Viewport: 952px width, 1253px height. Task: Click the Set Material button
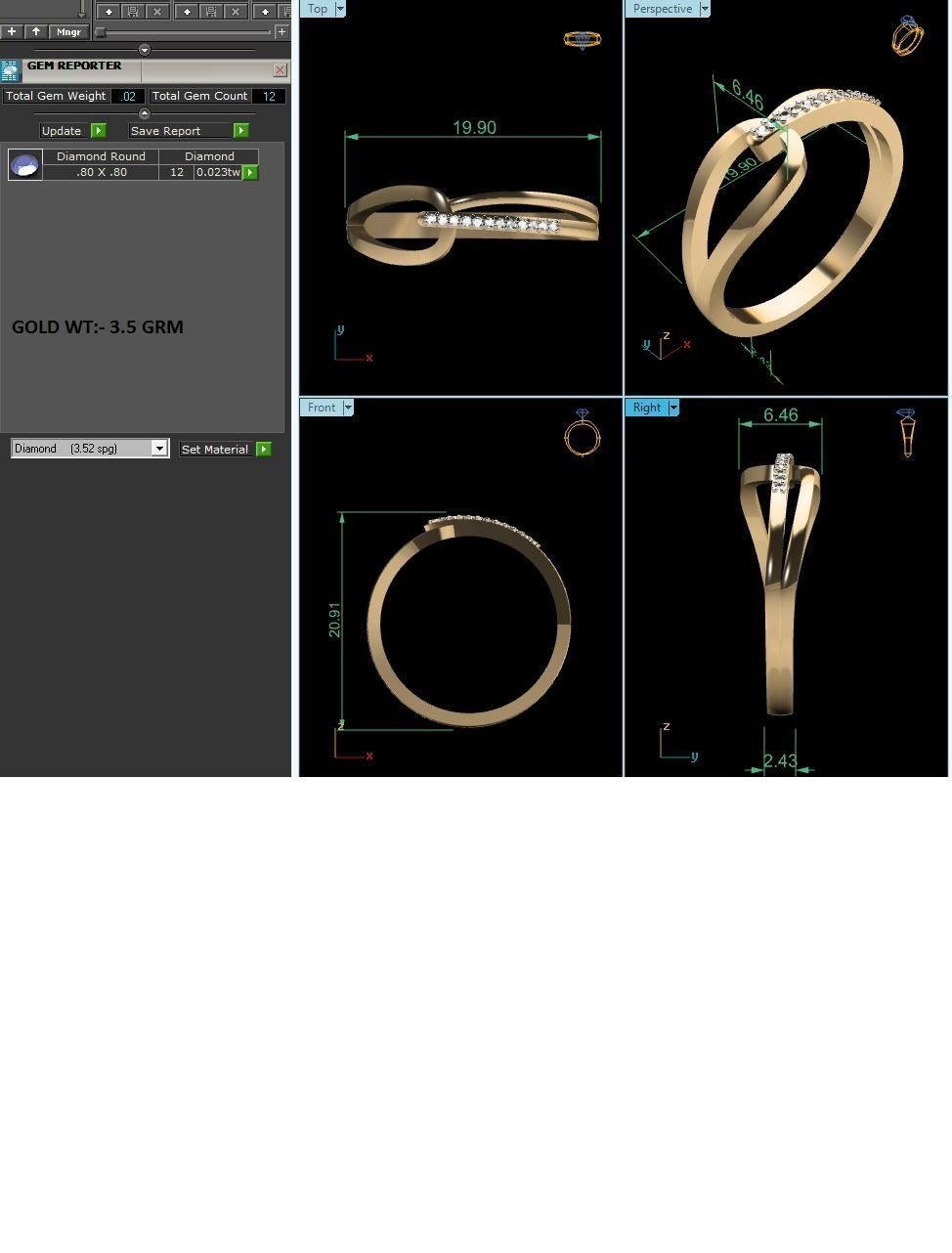[x=215, y=450]
